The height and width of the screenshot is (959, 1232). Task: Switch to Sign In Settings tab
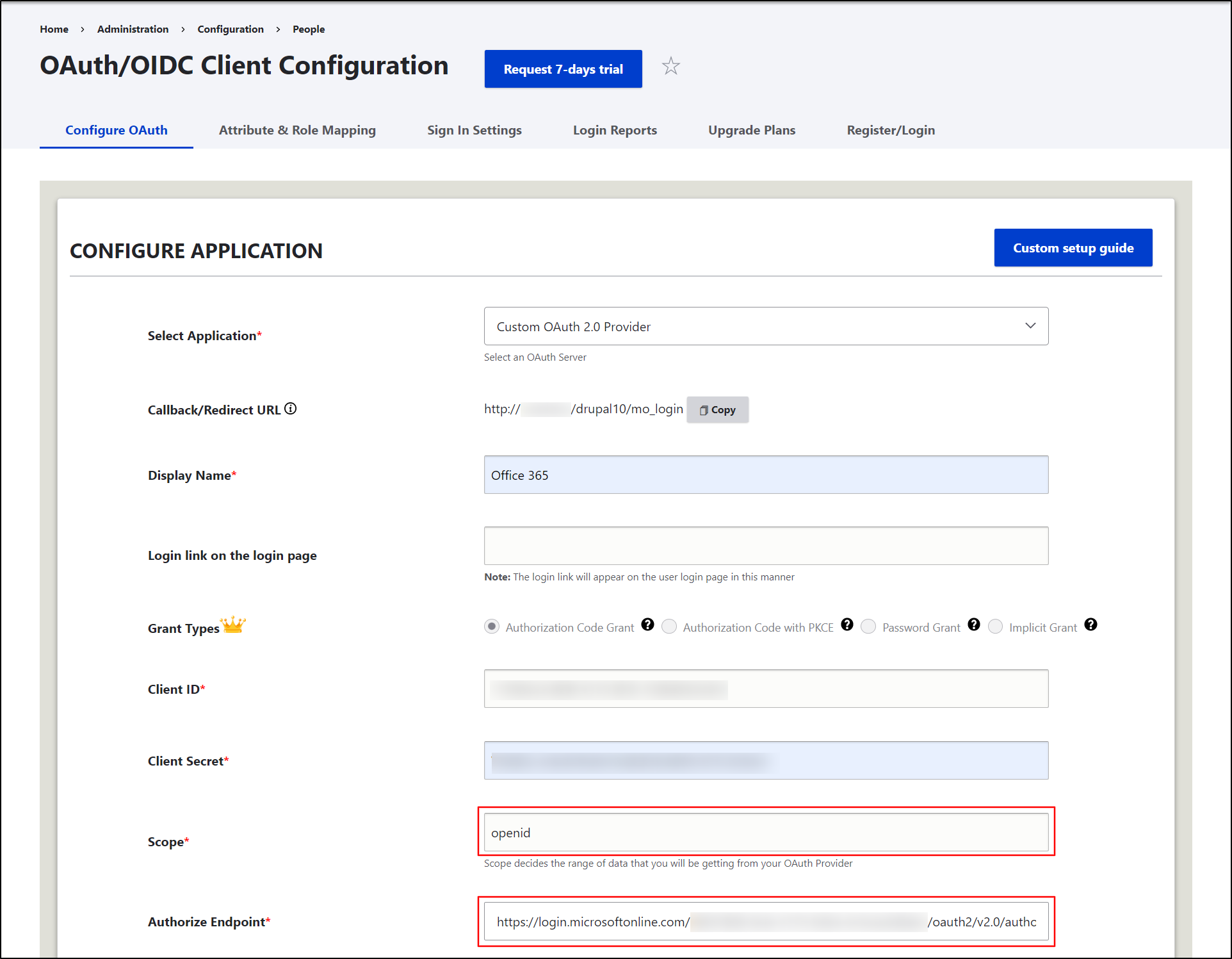tap(474, 130)
